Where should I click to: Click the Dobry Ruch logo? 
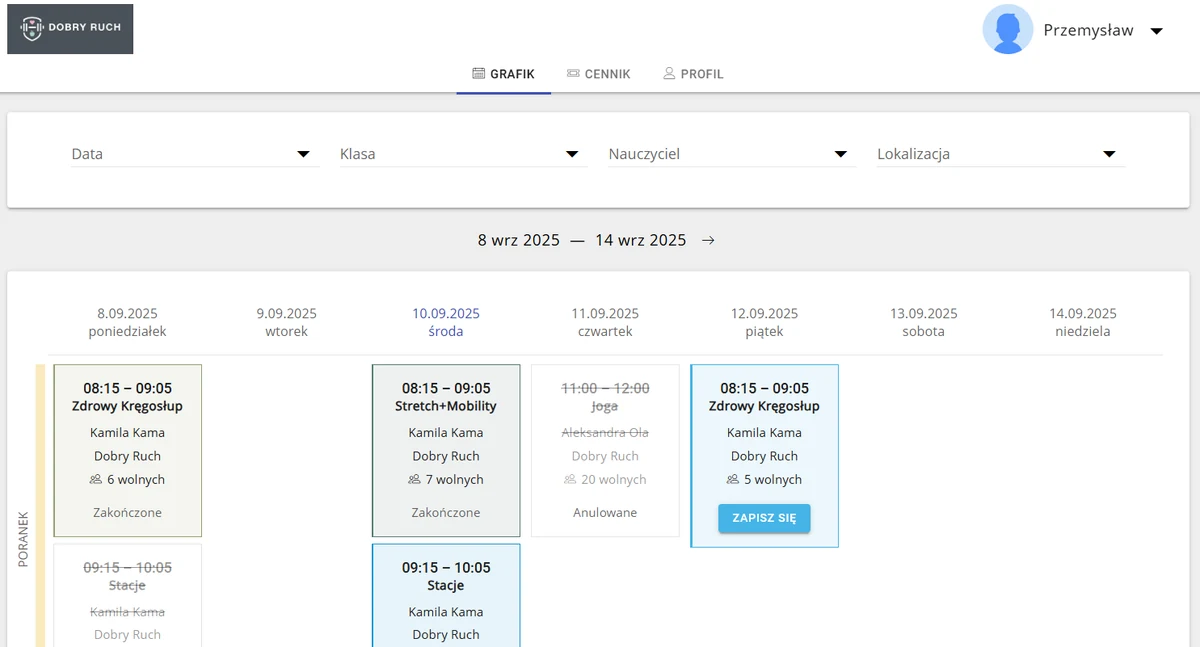coord(70,29)
